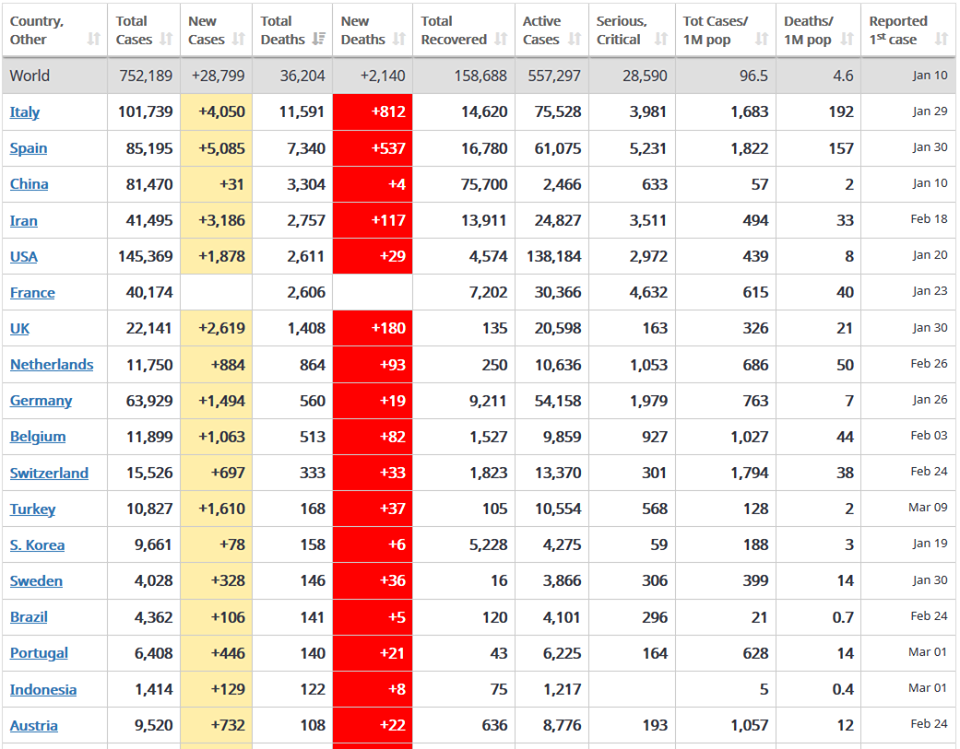The width and height of the screenshot is (960, 749).
Task: Sort table by New Cases arrows
Action: (238, 39)
